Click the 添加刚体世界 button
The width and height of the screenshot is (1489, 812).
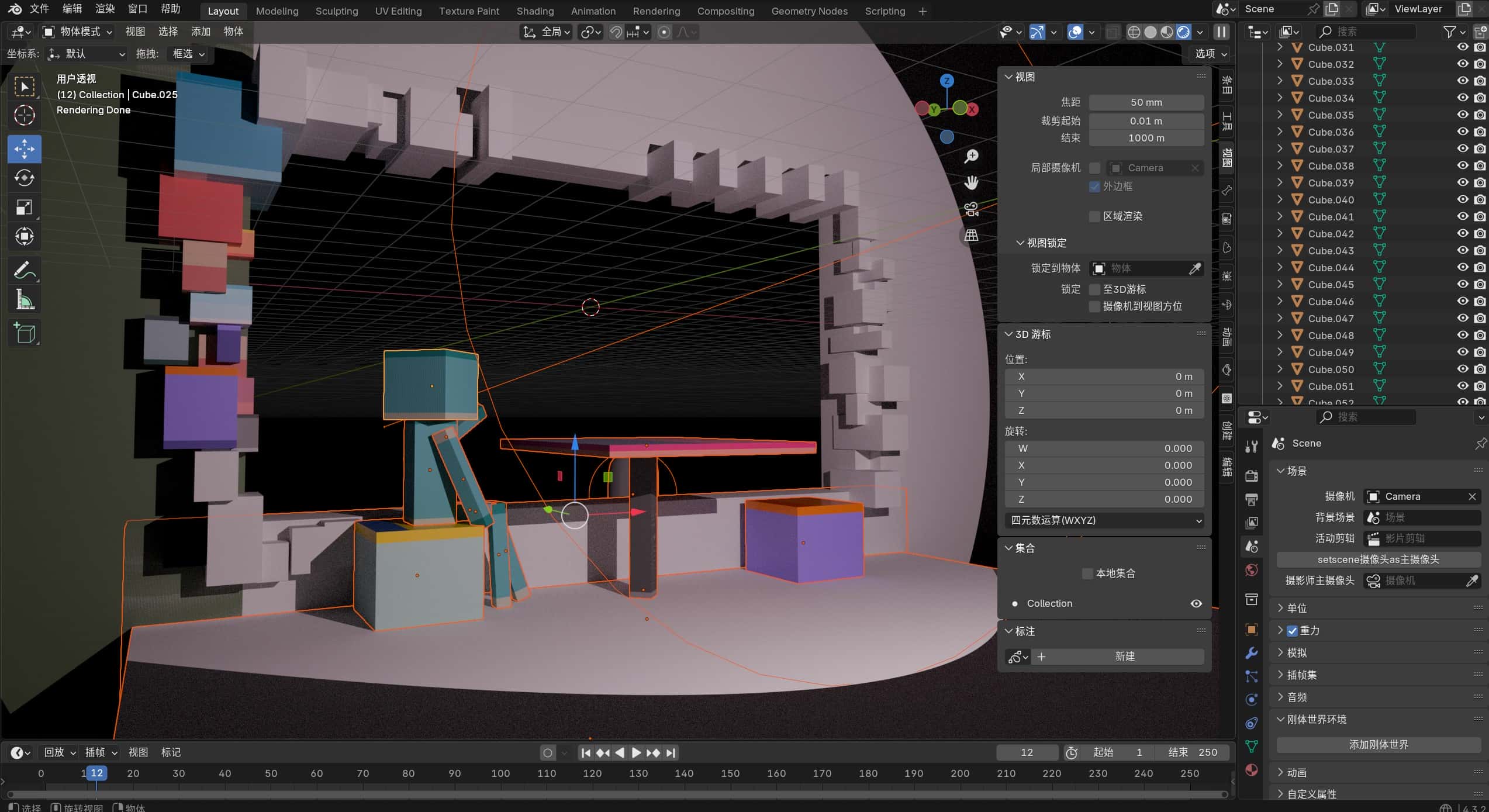pos(1378,745)
